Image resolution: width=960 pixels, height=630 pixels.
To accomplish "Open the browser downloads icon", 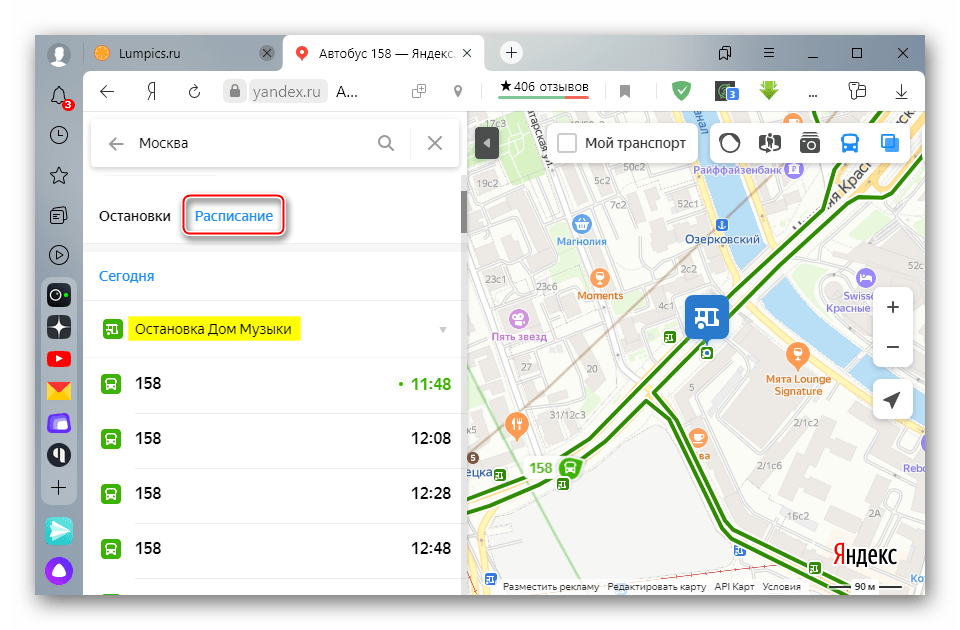I will click(901, 91).
